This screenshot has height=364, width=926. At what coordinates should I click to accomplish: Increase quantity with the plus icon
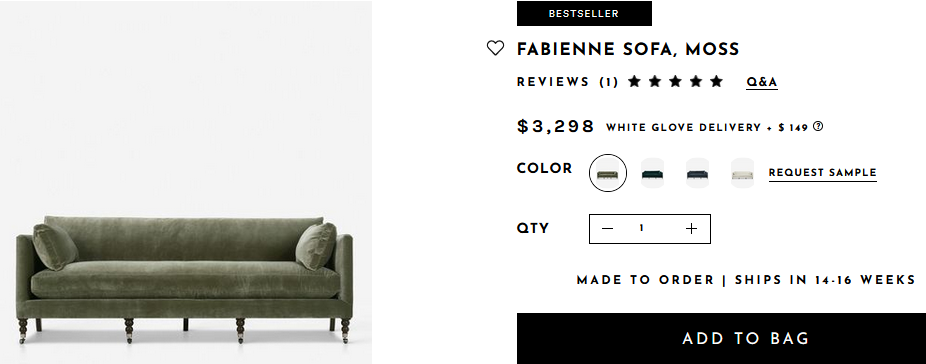tap(692, 229)
